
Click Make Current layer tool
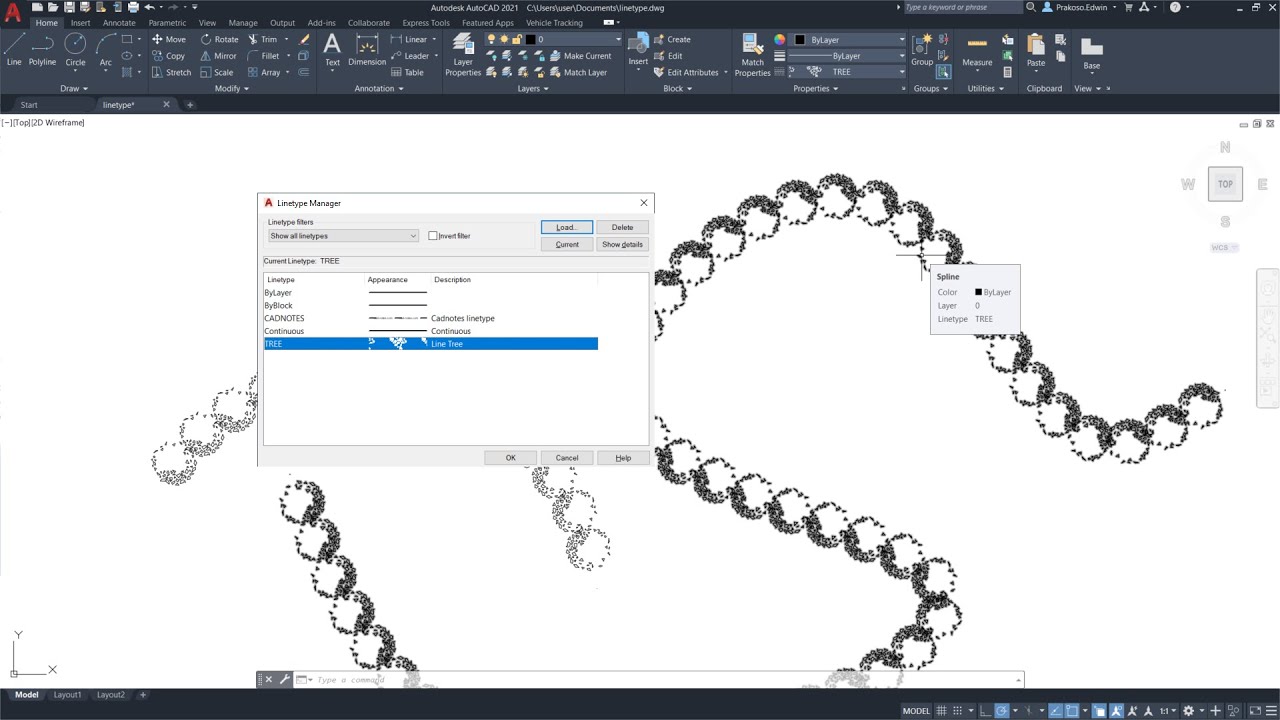tap(579, 56)
